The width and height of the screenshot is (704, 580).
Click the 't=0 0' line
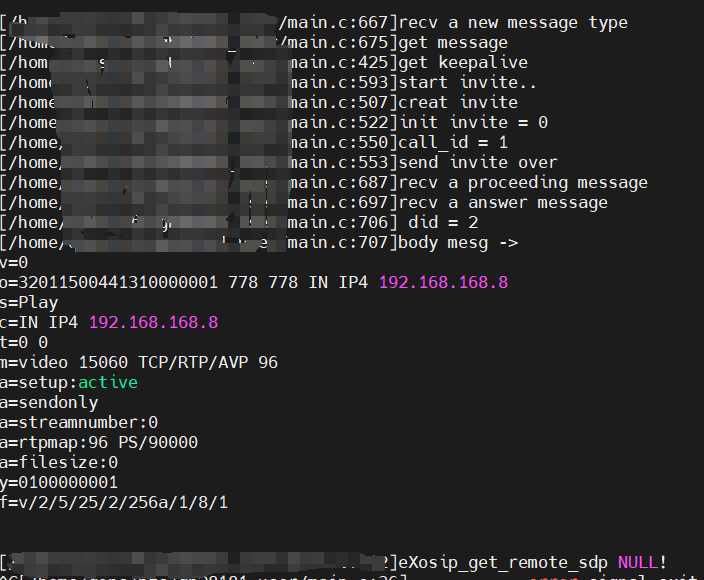24,343
